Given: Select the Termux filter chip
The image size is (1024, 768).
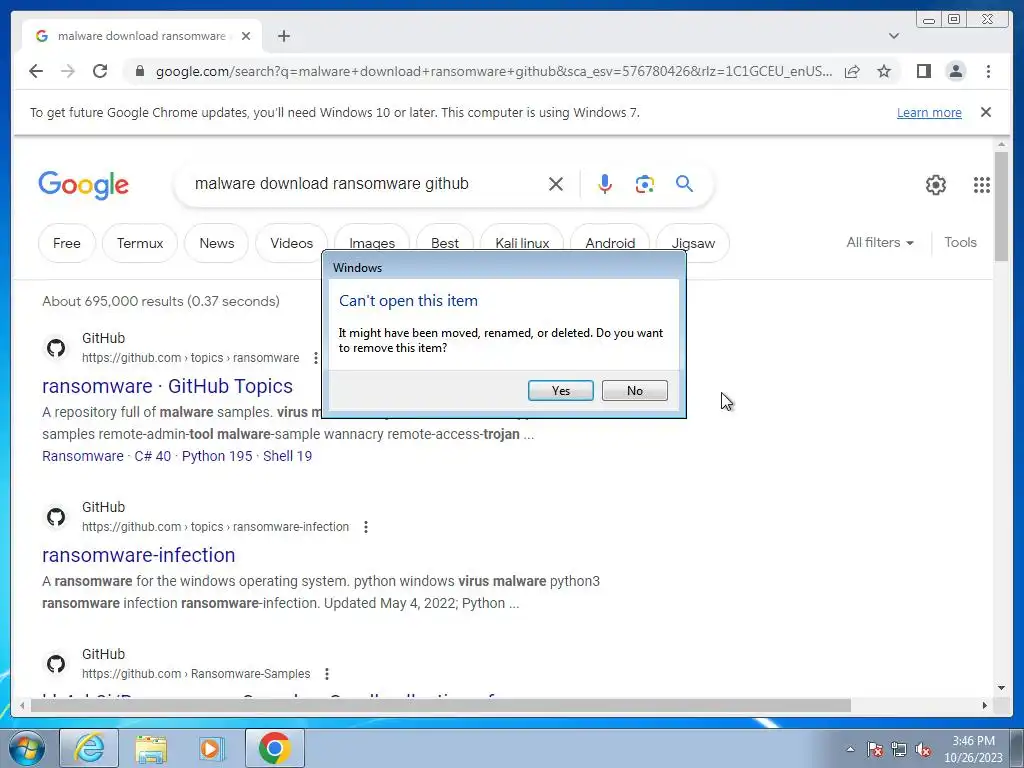Looking at the screenshot, I should (140, 243).
